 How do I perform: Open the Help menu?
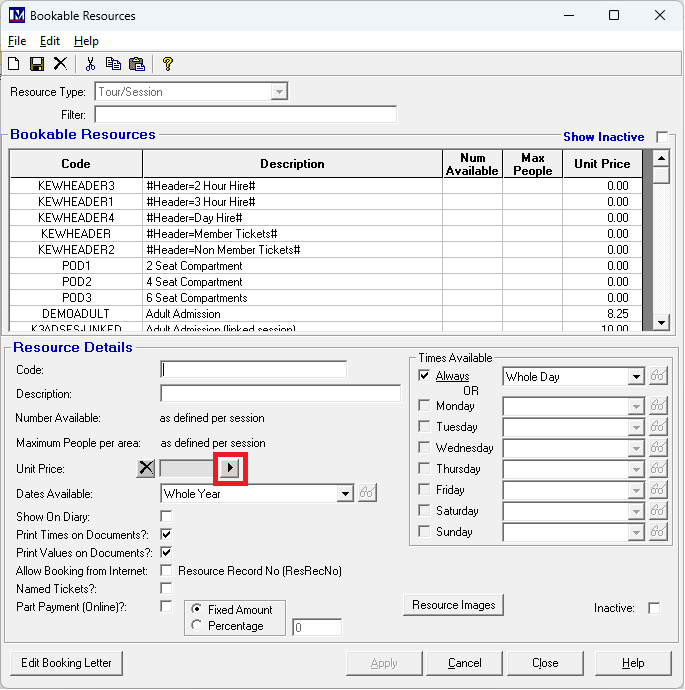(x=86, y=41)
